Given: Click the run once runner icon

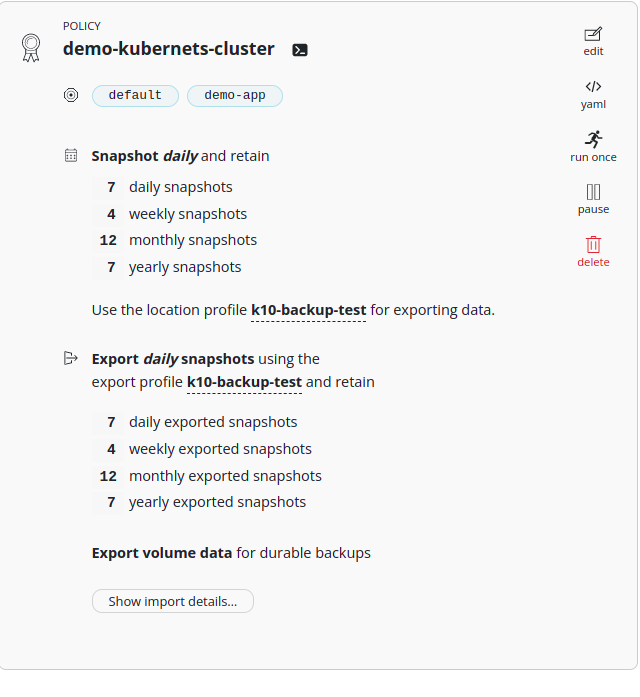Looking at the screenshot, I should pos(593,139).
